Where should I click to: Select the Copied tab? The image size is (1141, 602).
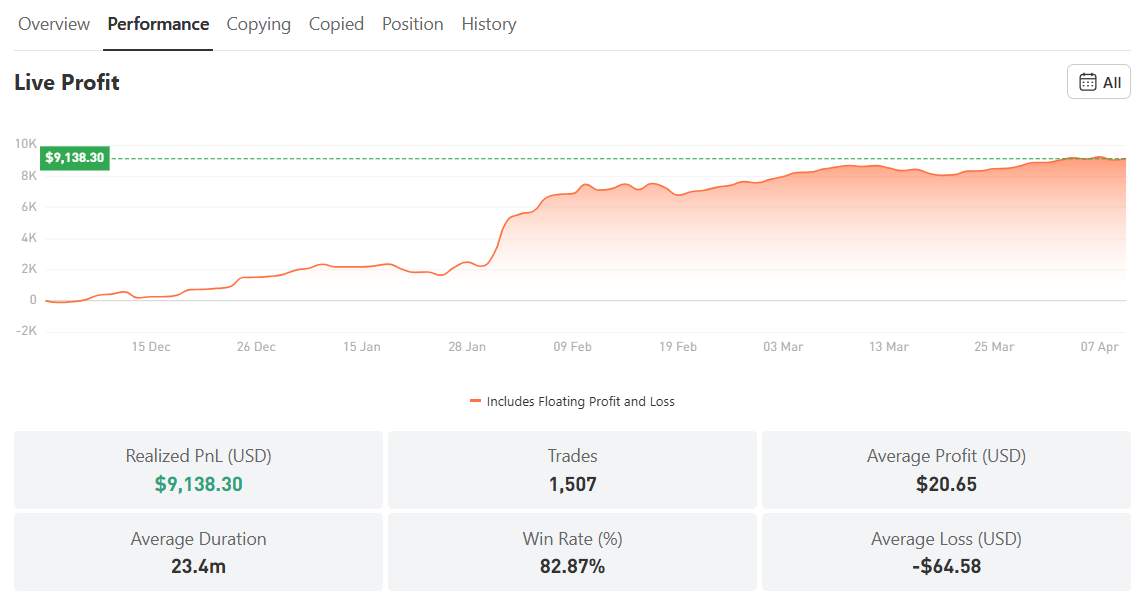coord(336,24)
